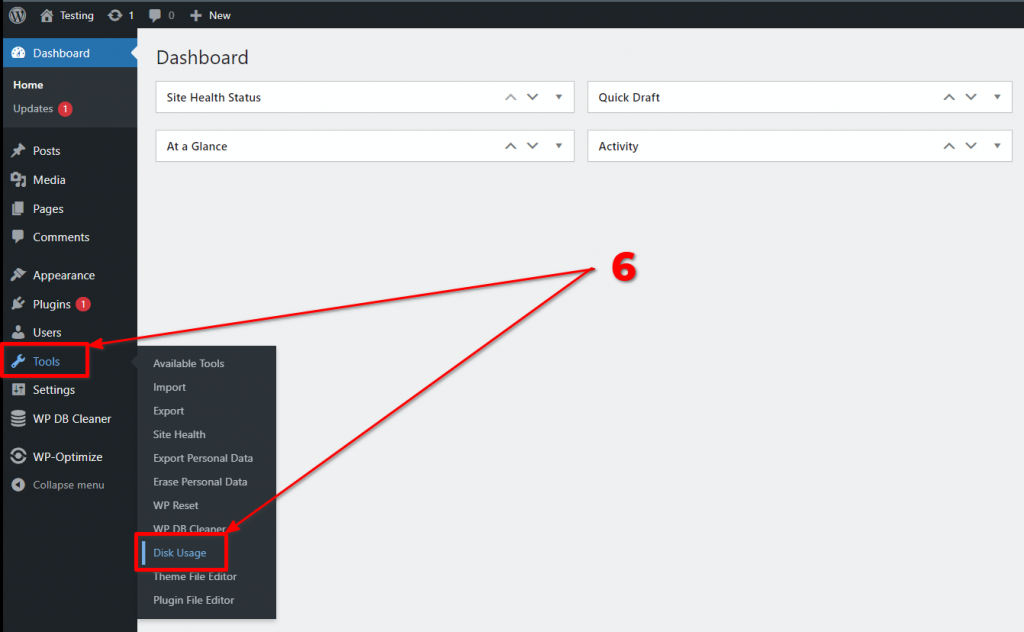Image resolution: width=1024 pixels, height=632 pixels.
Task: Select Erase Personal Data submenu item
Action: pos(200,482)
